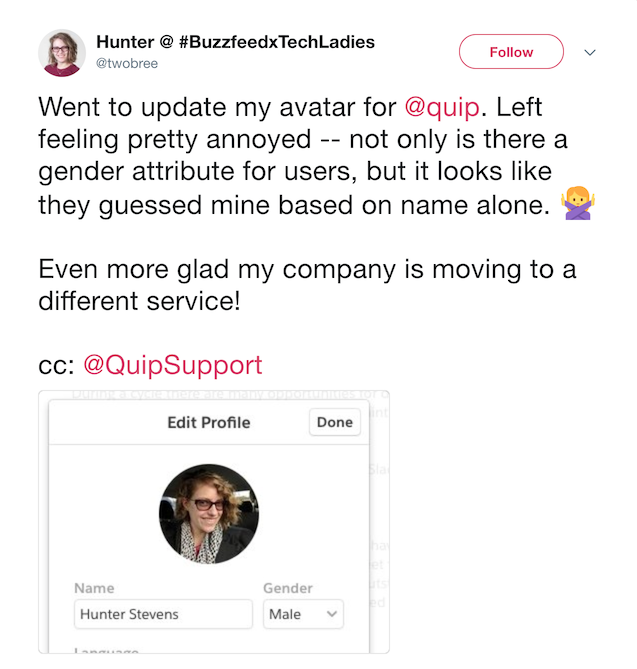637x669 pixels.
Task: Click the Edit Profile dialog title
Action: (209, 422)
